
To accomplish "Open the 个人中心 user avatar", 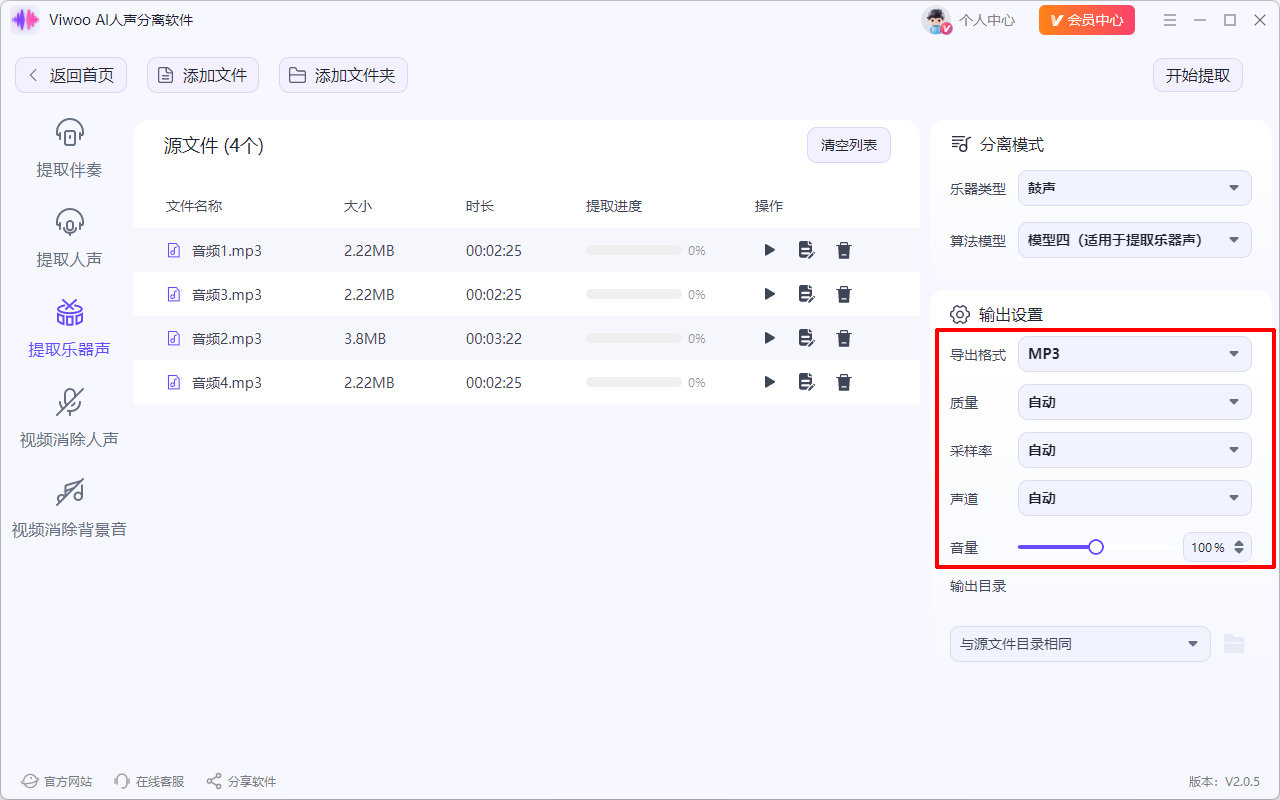I will (x=936, y=20).
